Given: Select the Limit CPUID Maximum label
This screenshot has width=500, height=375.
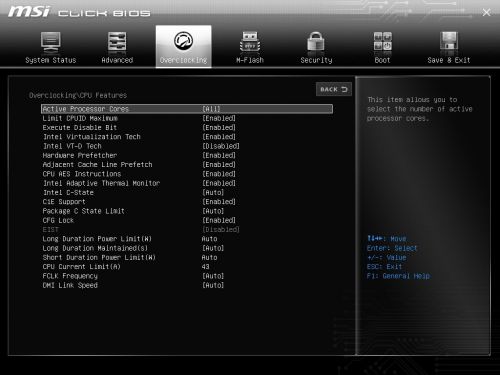Looking at the screenshot, I should (80, 118).
